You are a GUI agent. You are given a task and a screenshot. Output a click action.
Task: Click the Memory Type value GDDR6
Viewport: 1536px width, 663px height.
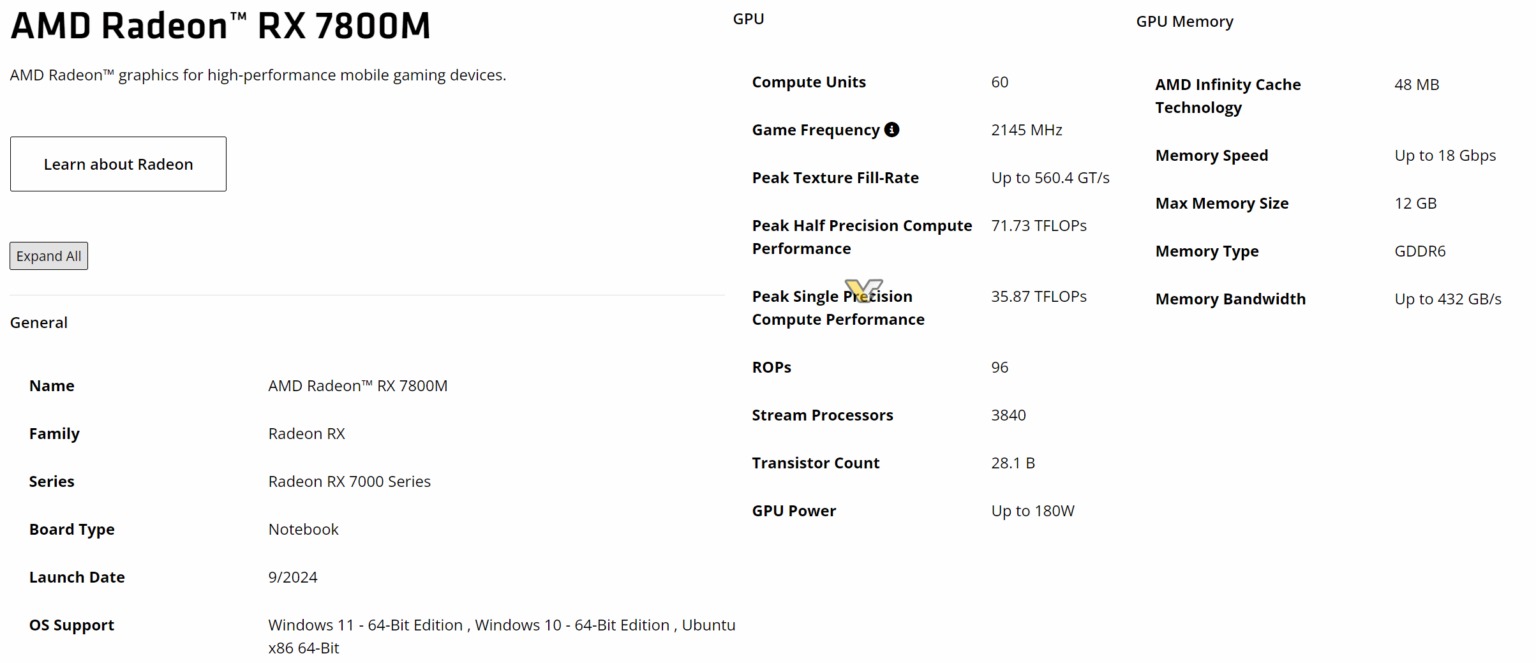(1420, 251)
